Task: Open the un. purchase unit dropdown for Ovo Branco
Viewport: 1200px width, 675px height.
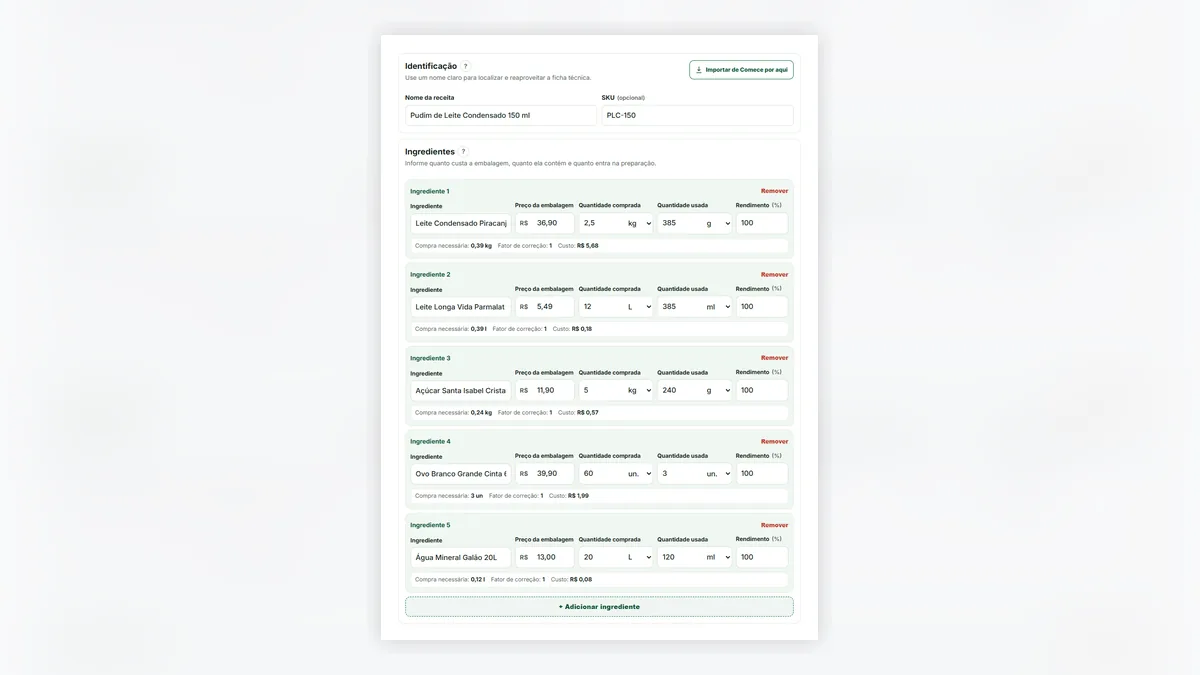Action: click(638, 474)
